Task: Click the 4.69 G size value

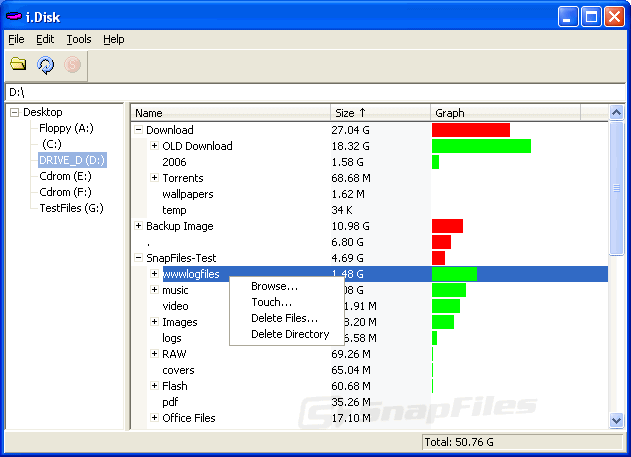Action: 347,258
